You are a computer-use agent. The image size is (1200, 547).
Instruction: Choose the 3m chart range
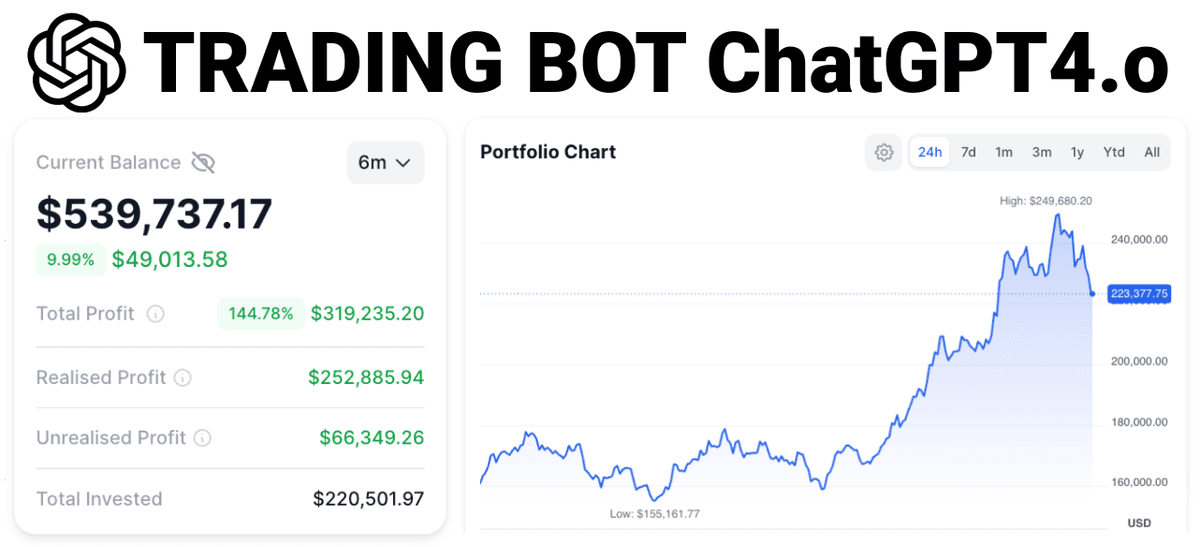coord(1041,152)
